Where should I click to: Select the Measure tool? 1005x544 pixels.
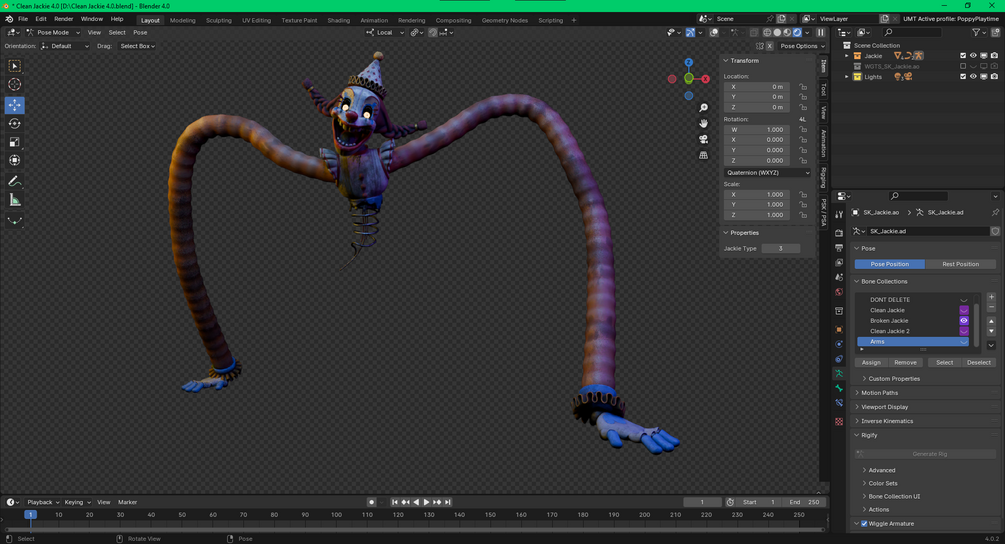(x=14, y=201)
